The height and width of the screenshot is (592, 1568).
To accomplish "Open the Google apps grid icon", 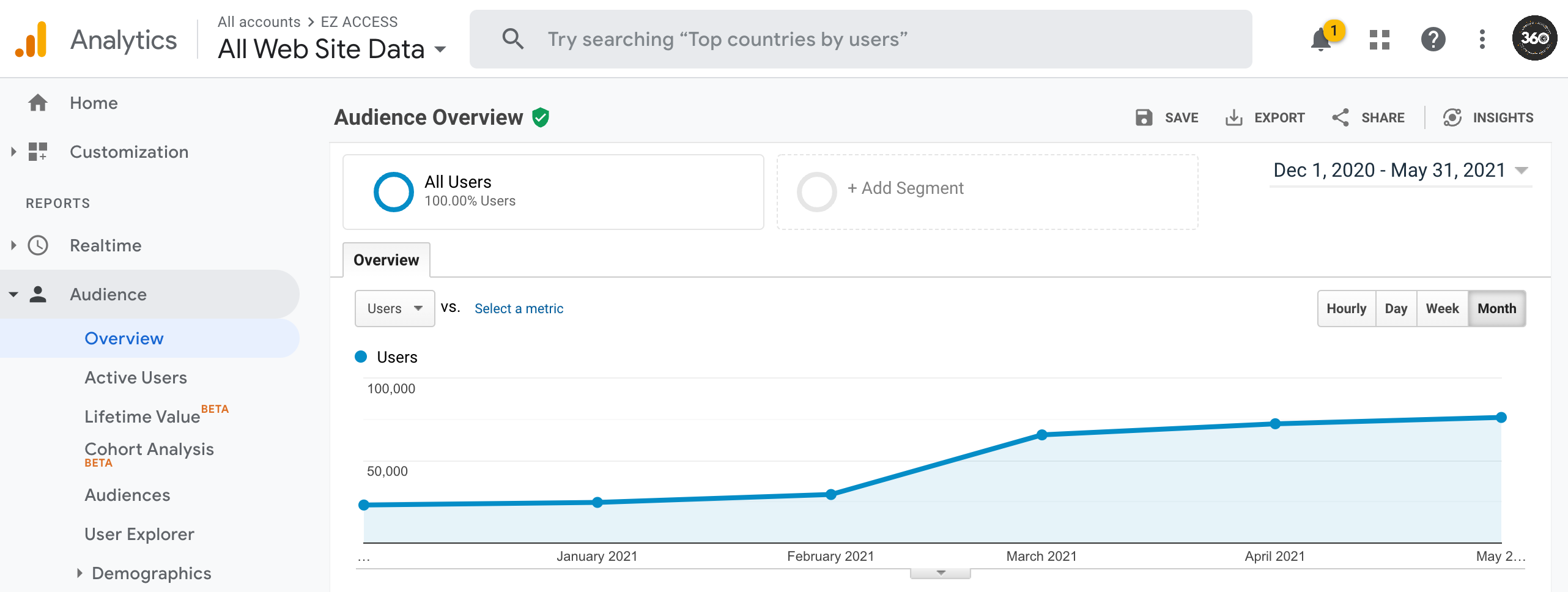I will tap(1379, 40).
